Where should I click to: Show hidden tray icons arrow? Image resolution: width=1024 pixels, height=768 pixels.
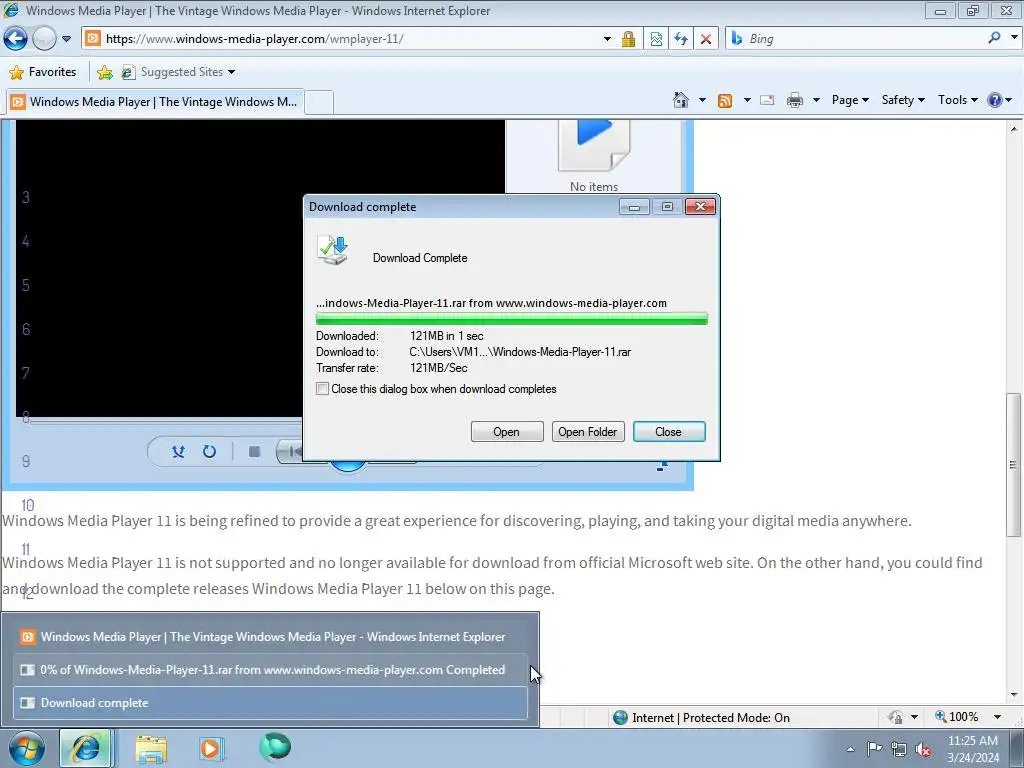point(850,749)
